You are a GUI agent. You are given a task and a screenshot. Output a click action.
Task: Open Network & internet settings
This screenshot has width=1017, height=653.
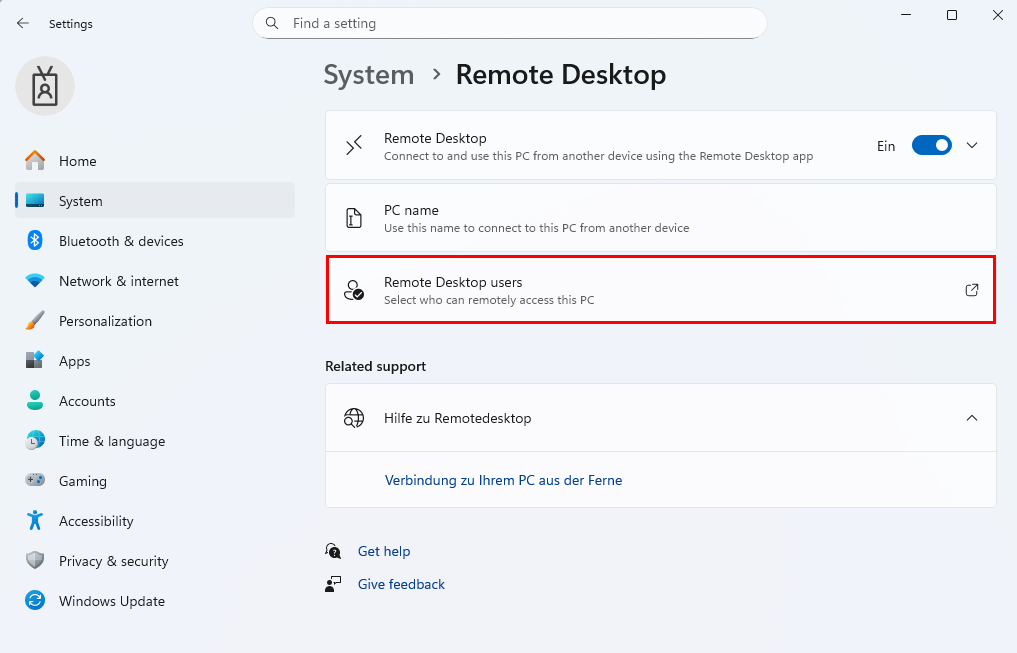tap(118, 281)
